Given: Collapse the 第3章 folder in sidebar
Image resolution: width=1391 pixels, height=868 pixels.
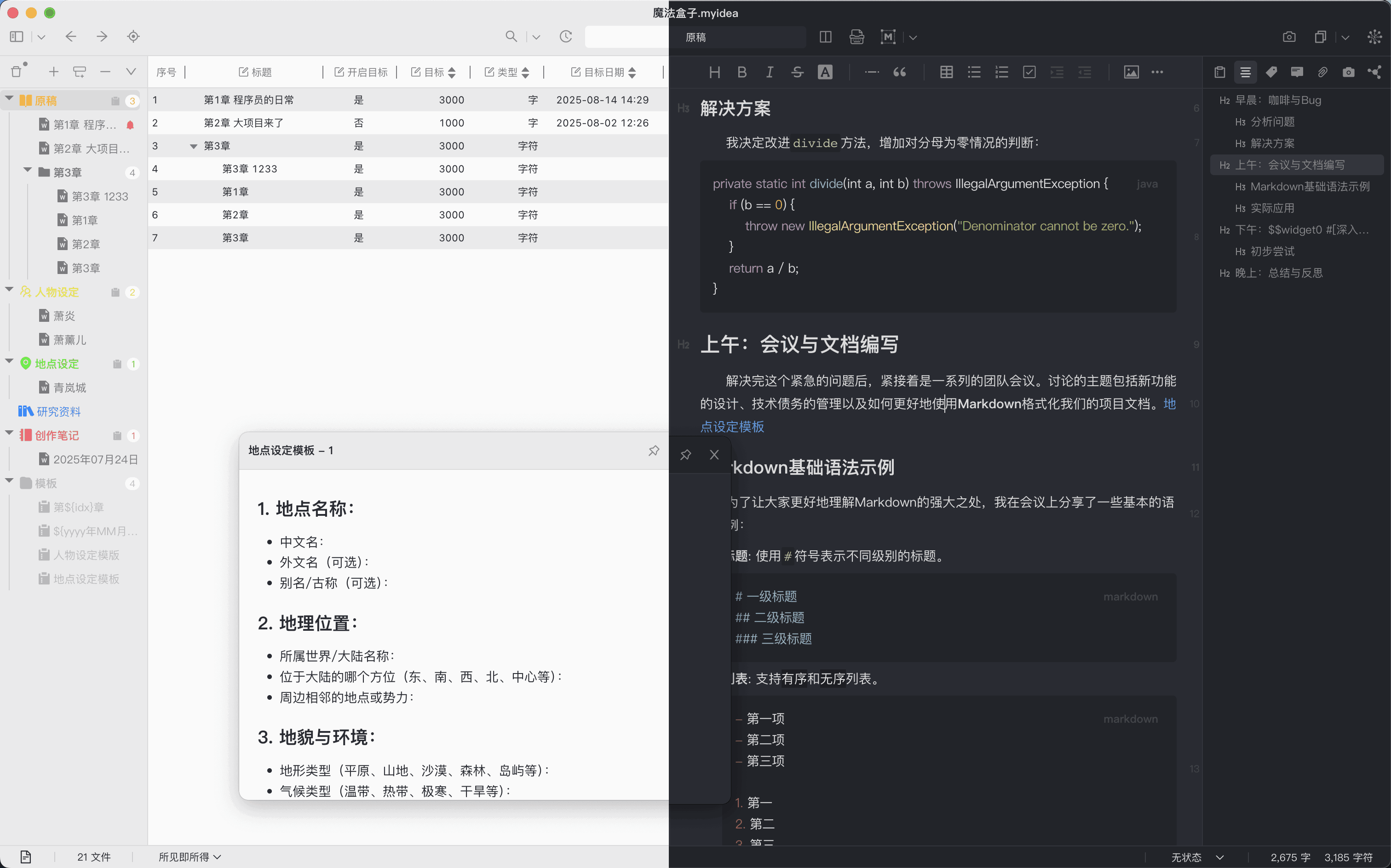Looking at the screenshot, I should pyautogui.click(x=27, y=171).
